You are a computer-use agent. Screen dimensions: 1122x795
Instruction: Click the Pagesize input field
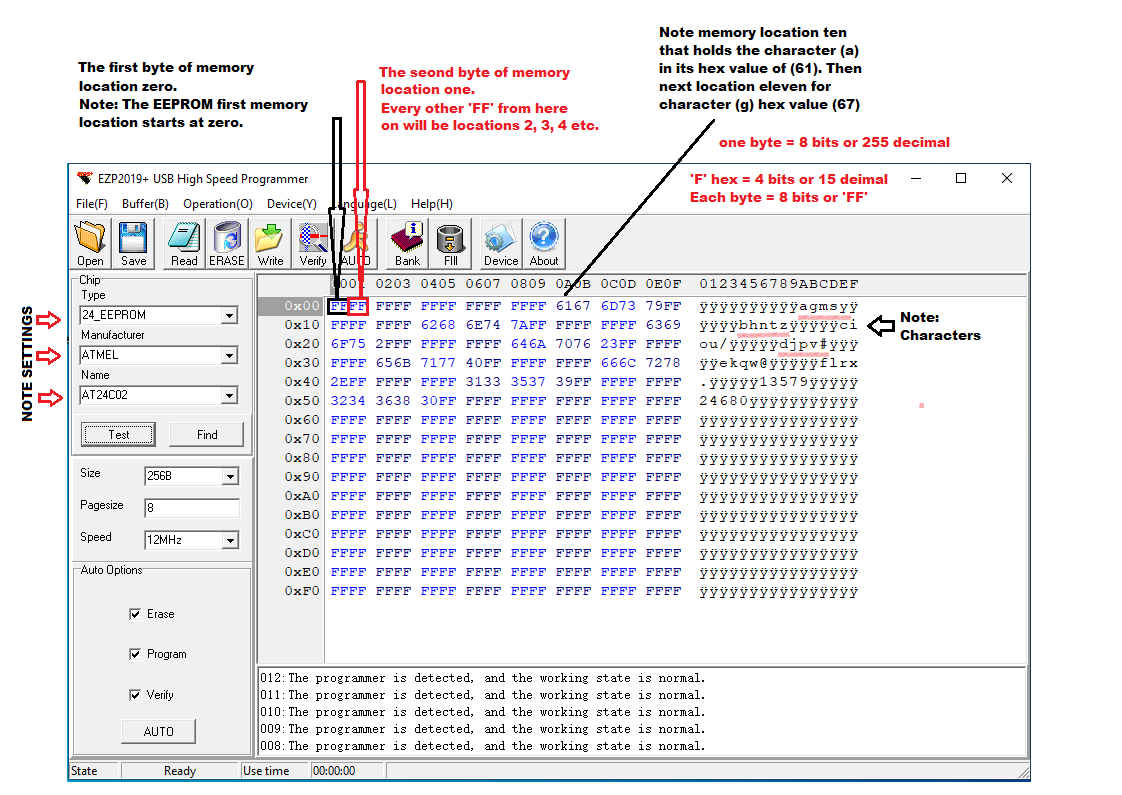pos(190,508)
